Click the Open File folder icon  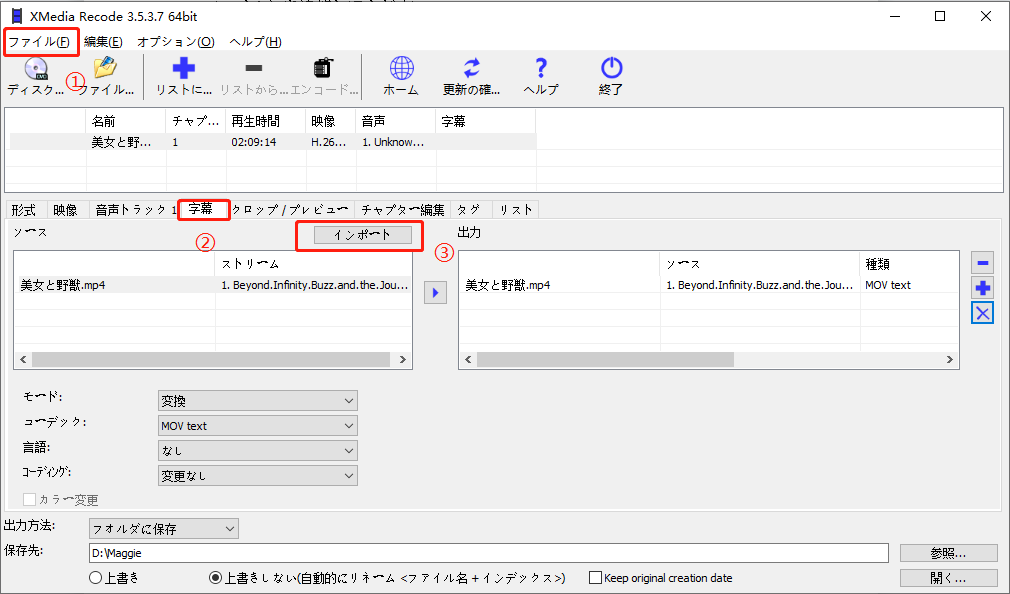tap(105, 70)
